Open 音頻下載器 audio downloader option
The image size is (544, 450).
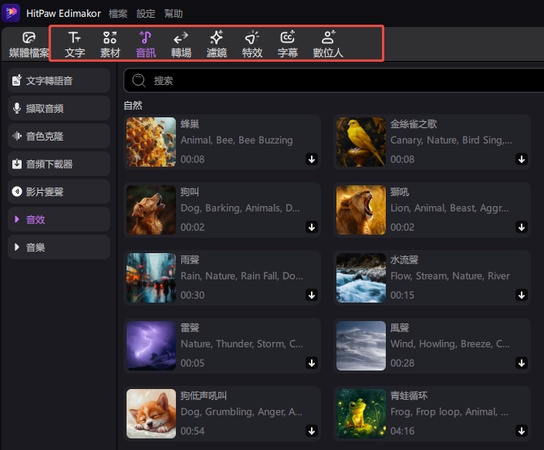[x=59, y=164]
